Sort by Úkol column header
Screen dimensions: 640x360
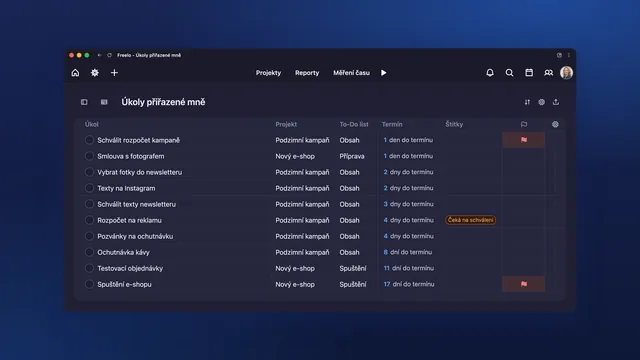tap(92, 124)
